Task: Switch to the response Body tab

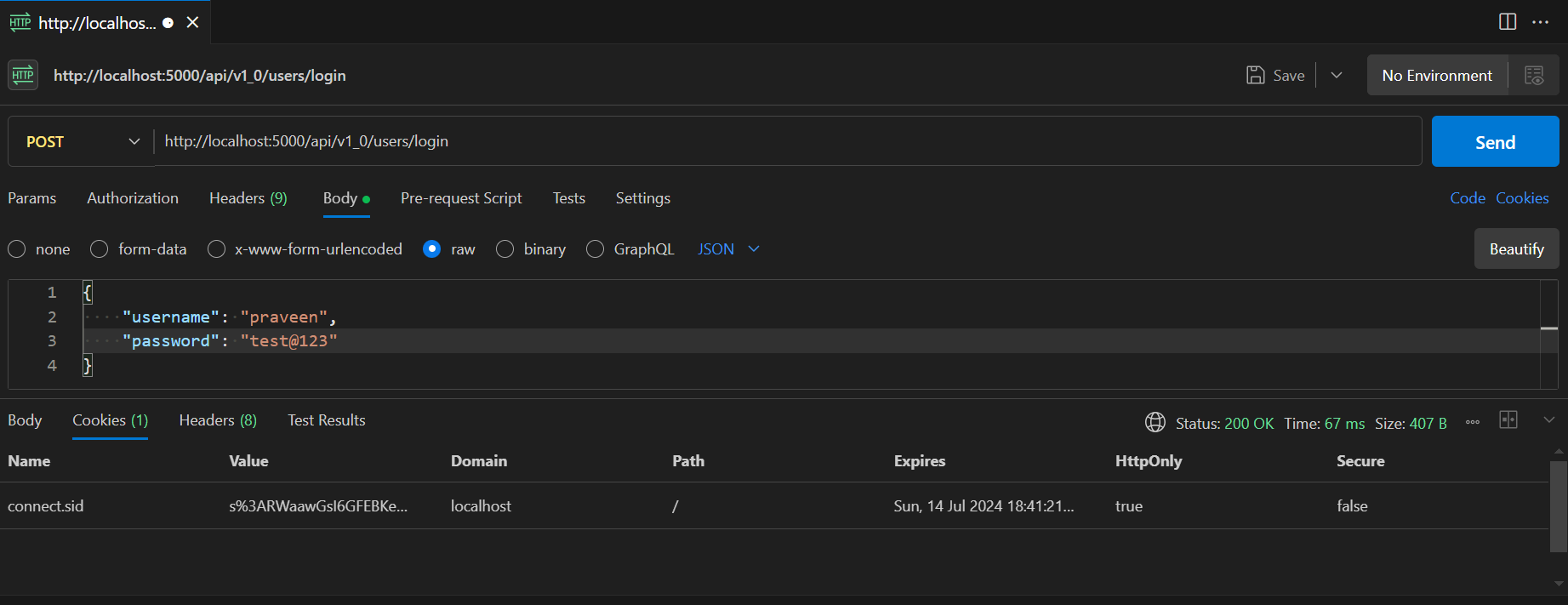Action: pyautogui.click(x=25, y=420)
